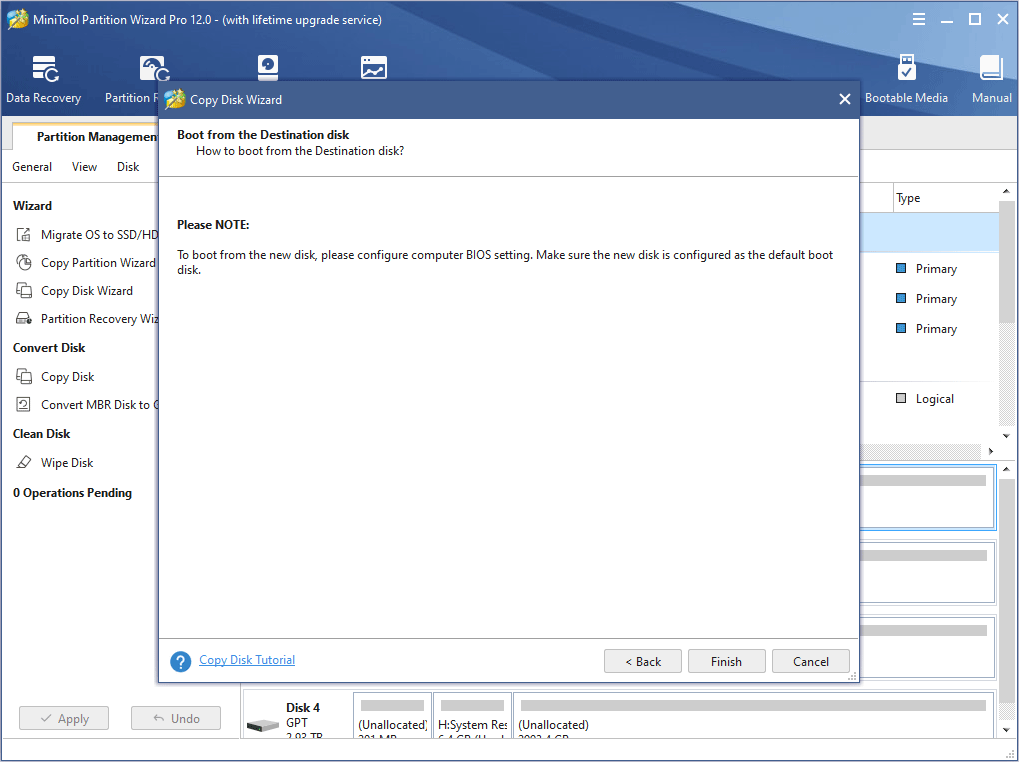Click Finish to complete the wizard
The height and width of the screenshot is (762, 1019).
click(x=727, y=661)
